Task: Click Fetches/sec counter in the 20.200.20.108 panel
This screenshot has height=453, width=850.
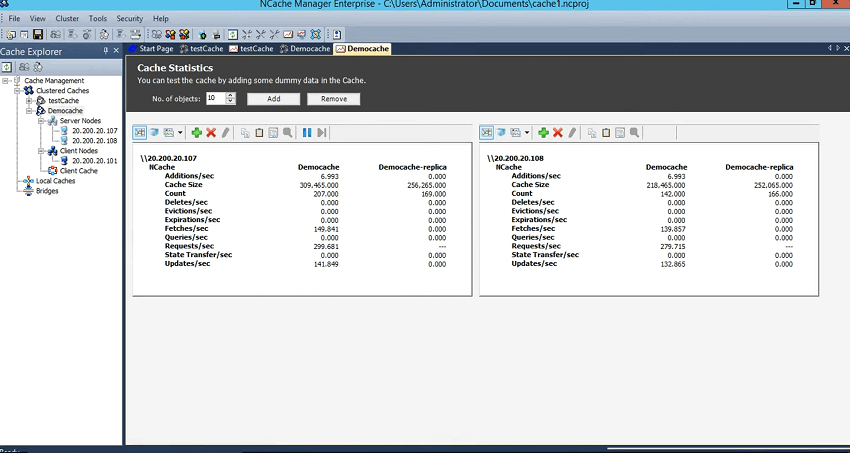Action: pyautogui.click(x=533, y=229)
